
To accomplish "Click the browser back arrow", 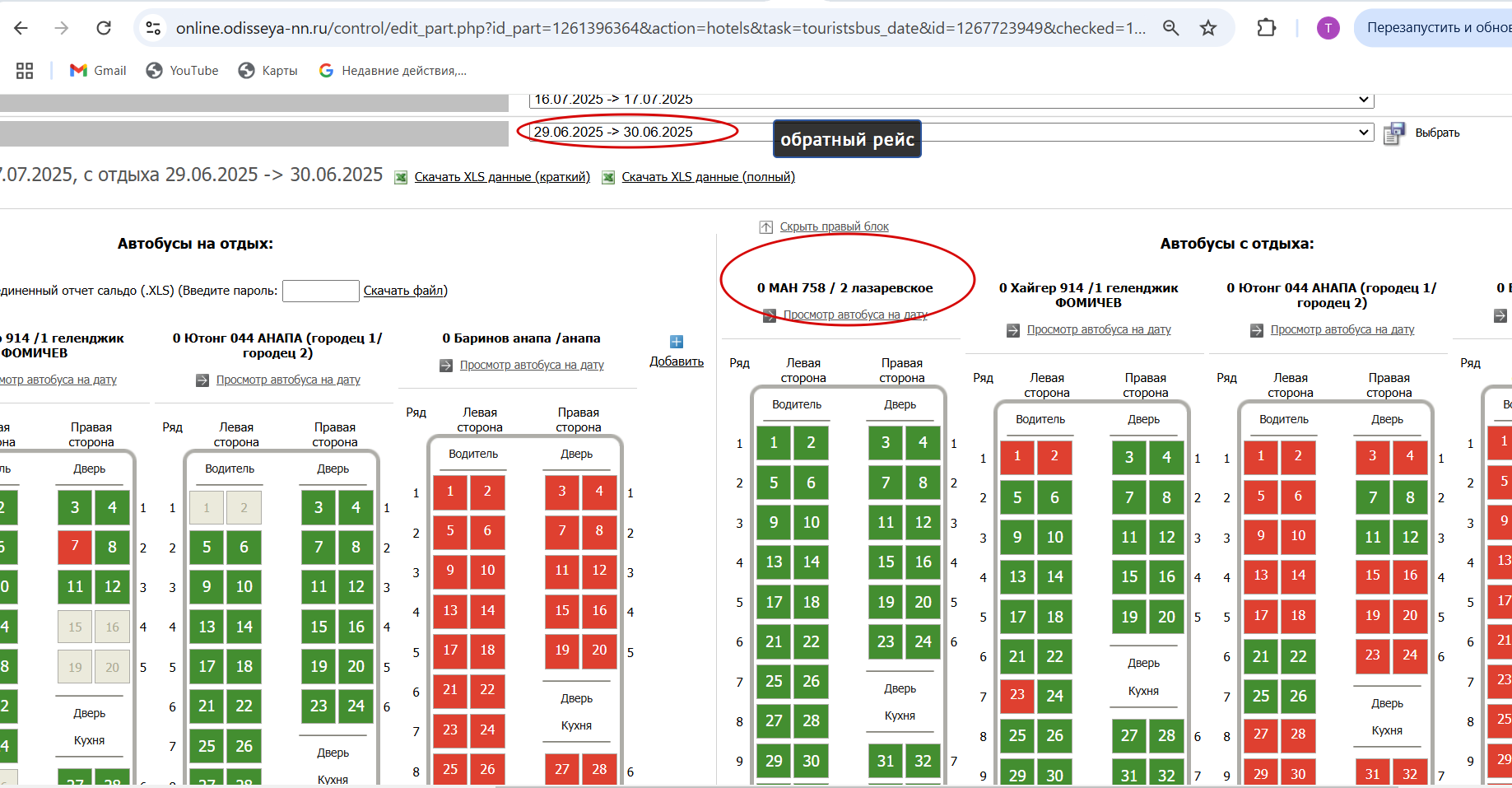I will (21, 28).
